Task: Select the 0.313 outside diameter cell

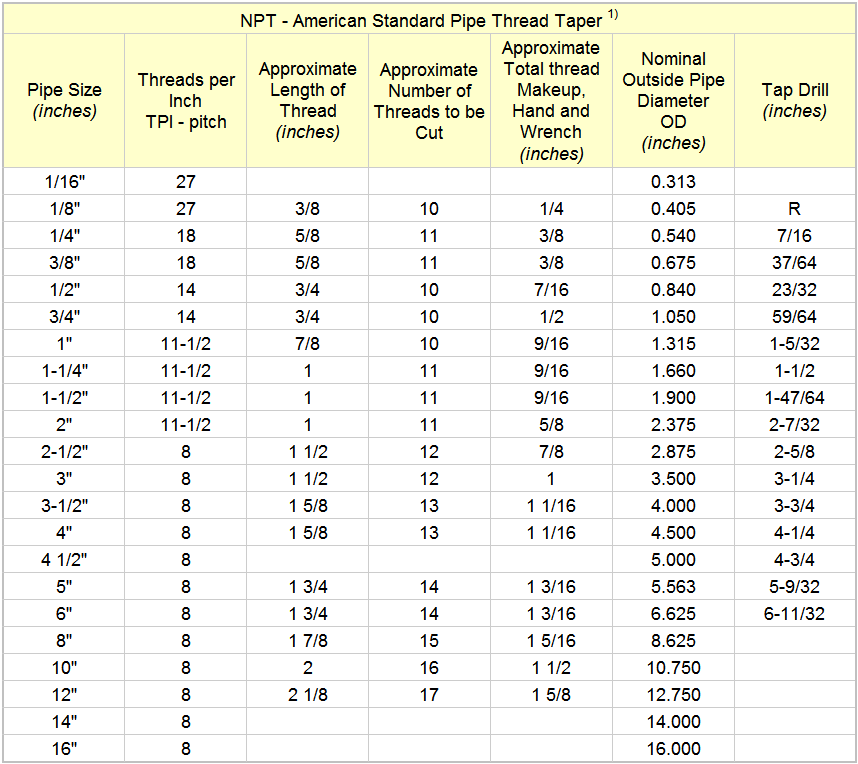Action: pyautogui.click(x=673, y=182)
